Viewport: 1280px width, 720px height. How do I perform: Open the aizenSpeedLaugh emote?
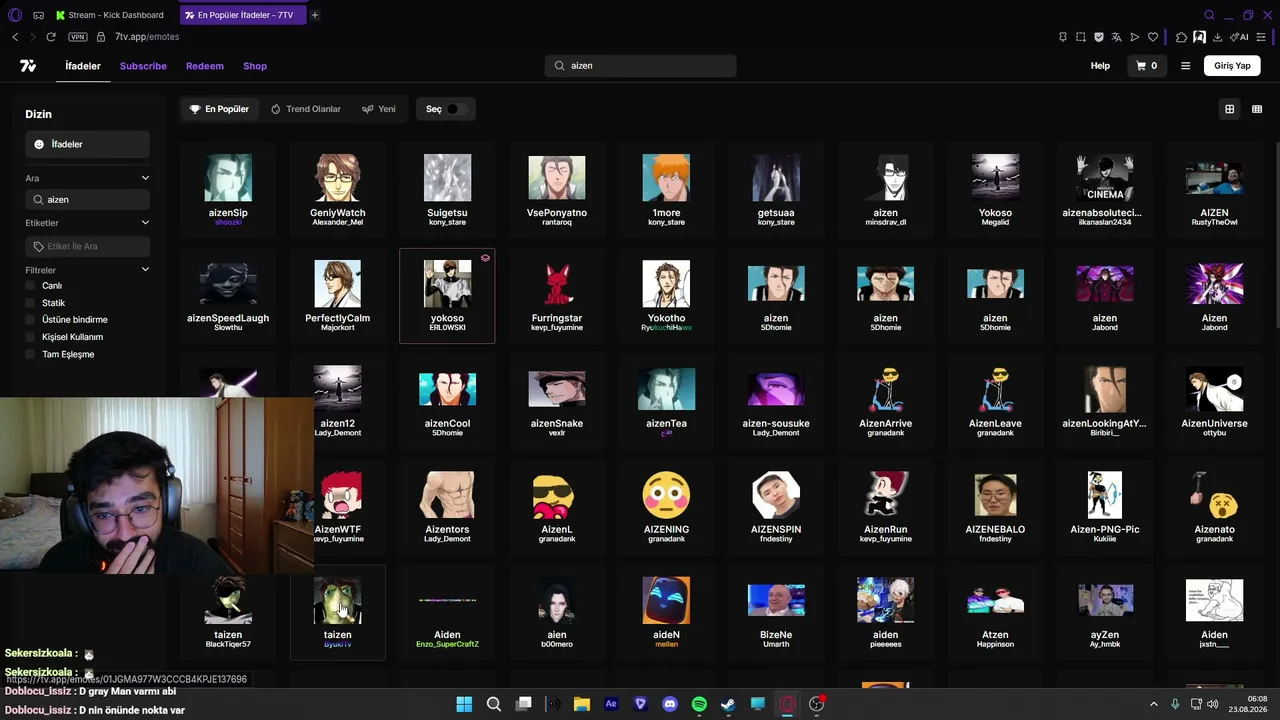coord(228,295)
